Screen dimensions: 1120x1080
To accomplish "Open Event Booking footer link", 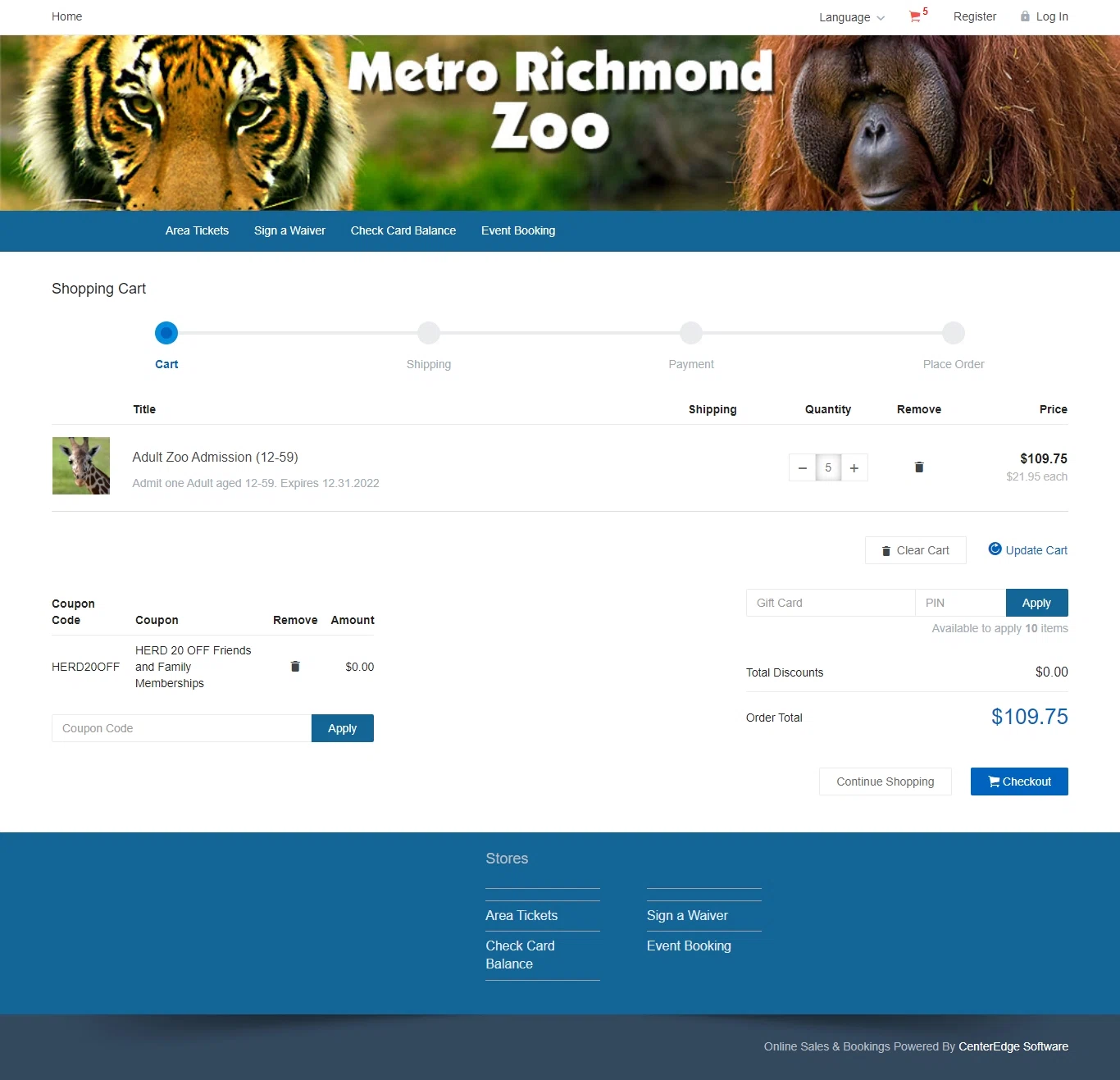I will click(689, 946).
